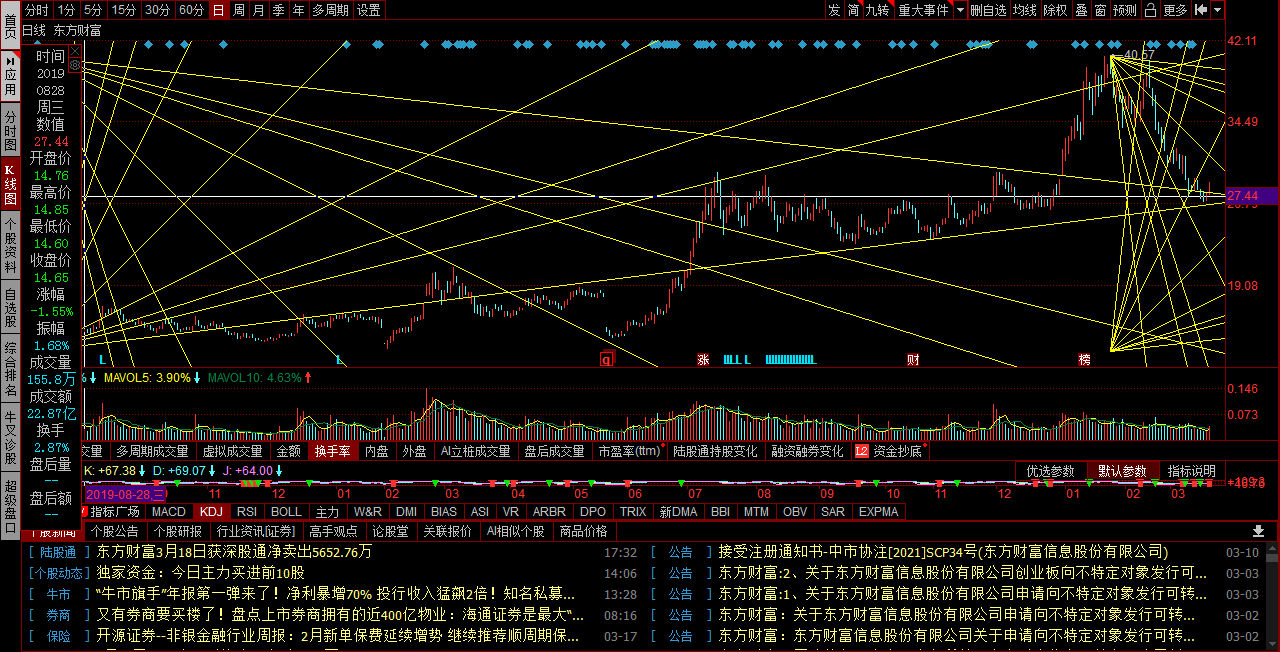1280x652 pixels.
Task: Click the 发 toolbar button
Action: click(x=834, y=10)
